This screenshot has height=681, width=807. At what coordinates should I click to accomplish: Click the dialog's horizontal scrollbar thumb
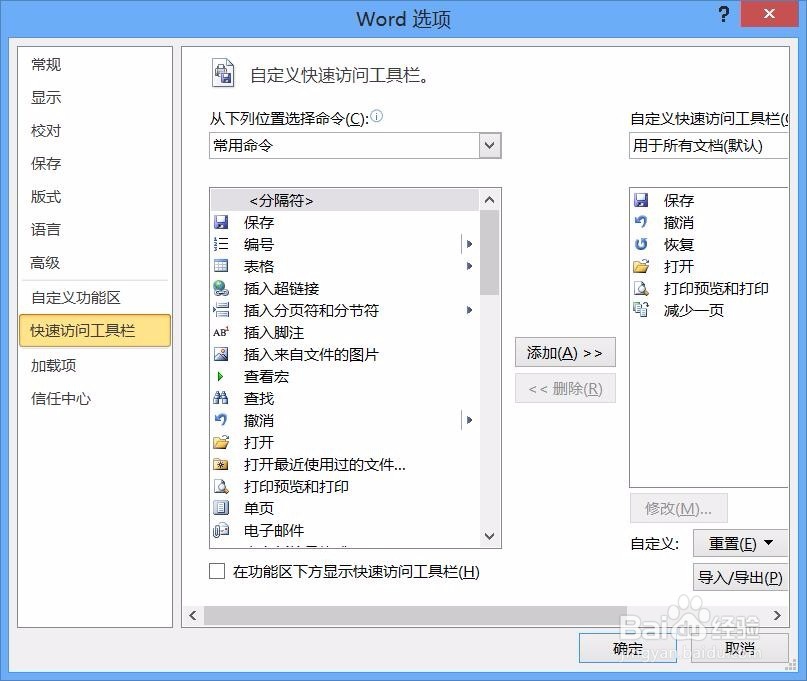pyautogui.click(x=415, y=615)
